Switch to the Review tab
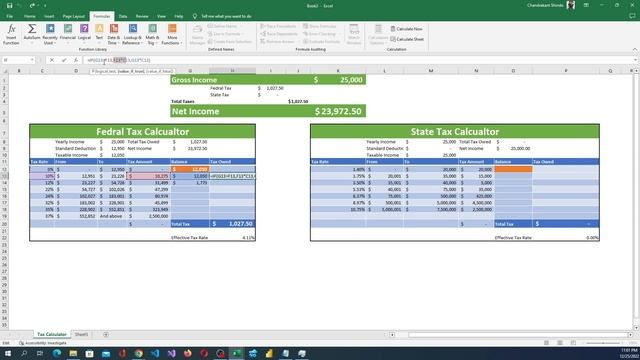640x360 pixels. 142,16
